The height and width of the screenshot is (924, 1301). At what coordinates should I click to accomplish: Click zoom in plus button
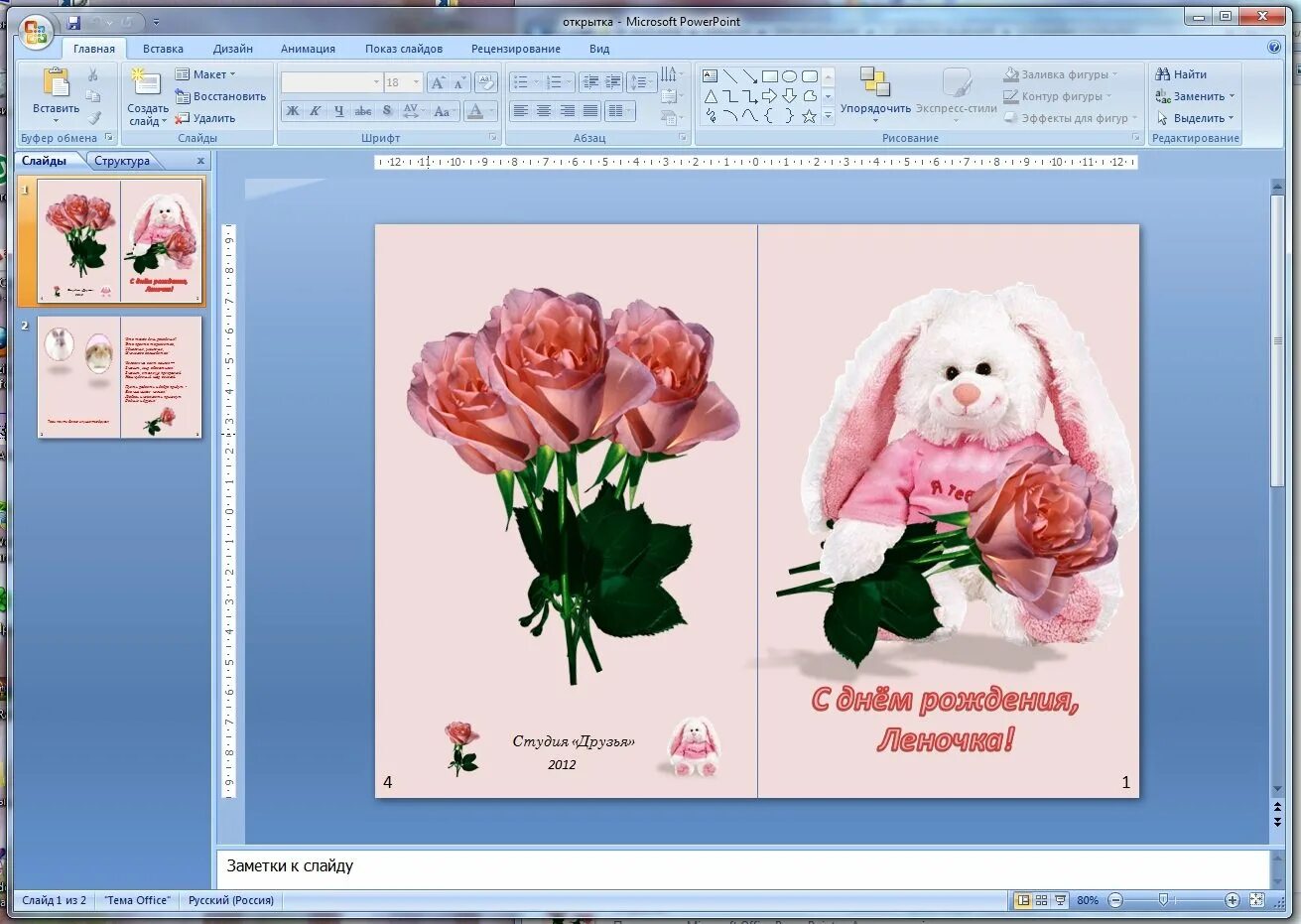tap(1232, 900)
